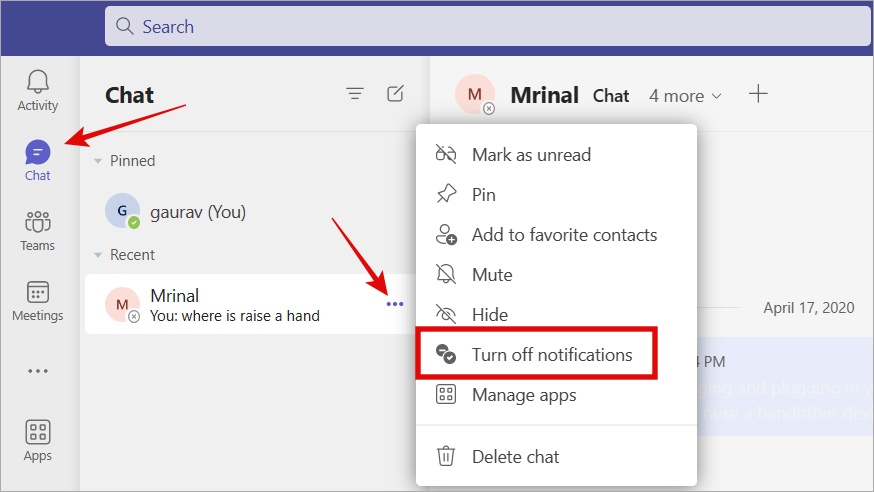The image size is (874, 492).
Task: Collapse the Pinned section
Action: [98, 161]
